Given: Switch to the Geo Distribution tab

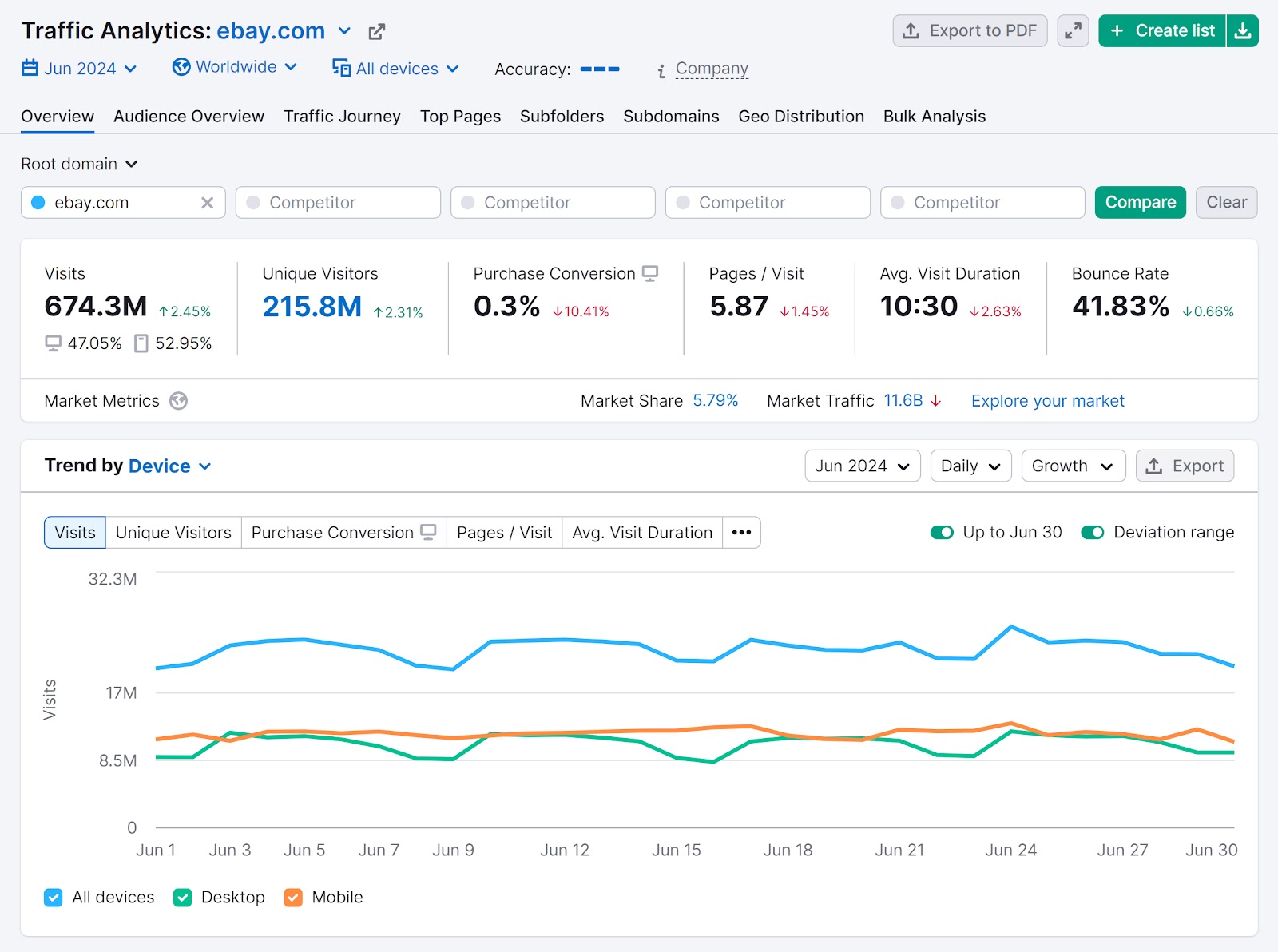Looking at the screenshot, I should [x=801, y=117].
